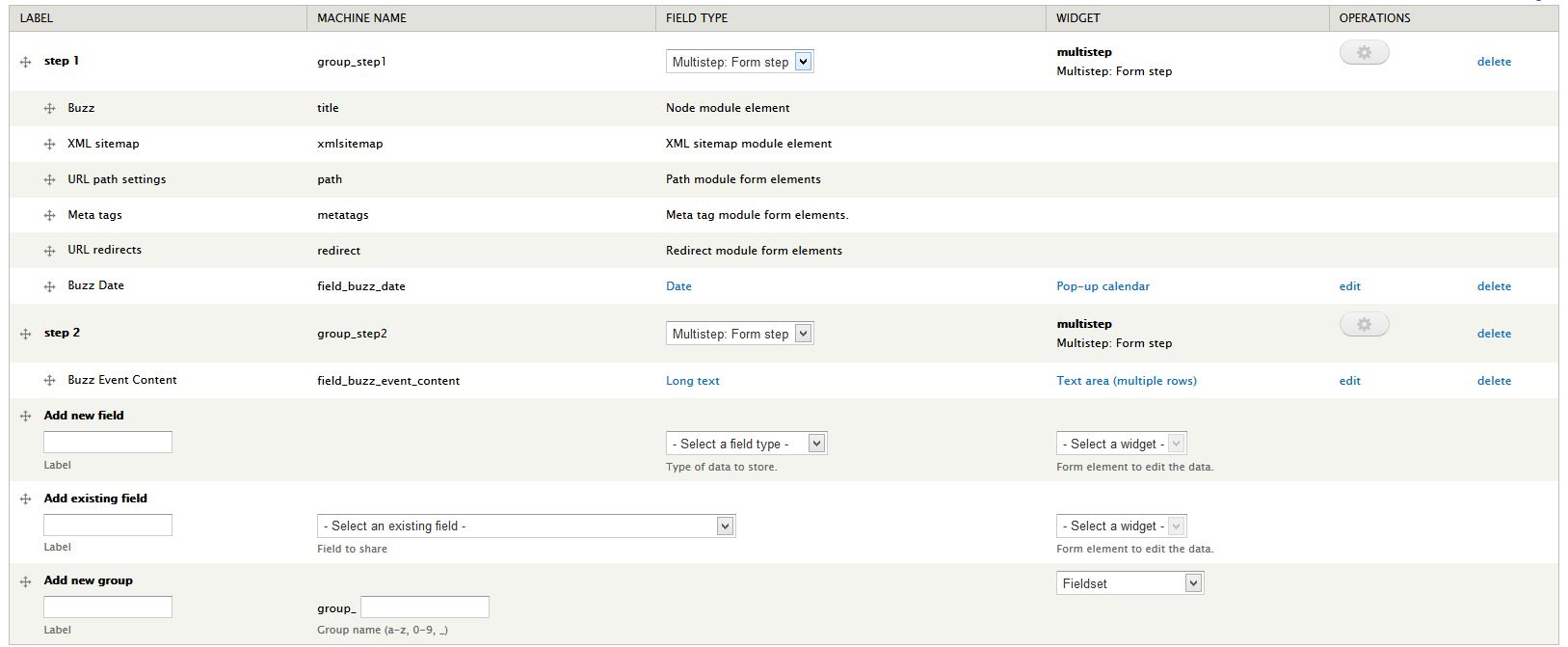Click the field_buzz_date machine name

pos(361,286)
